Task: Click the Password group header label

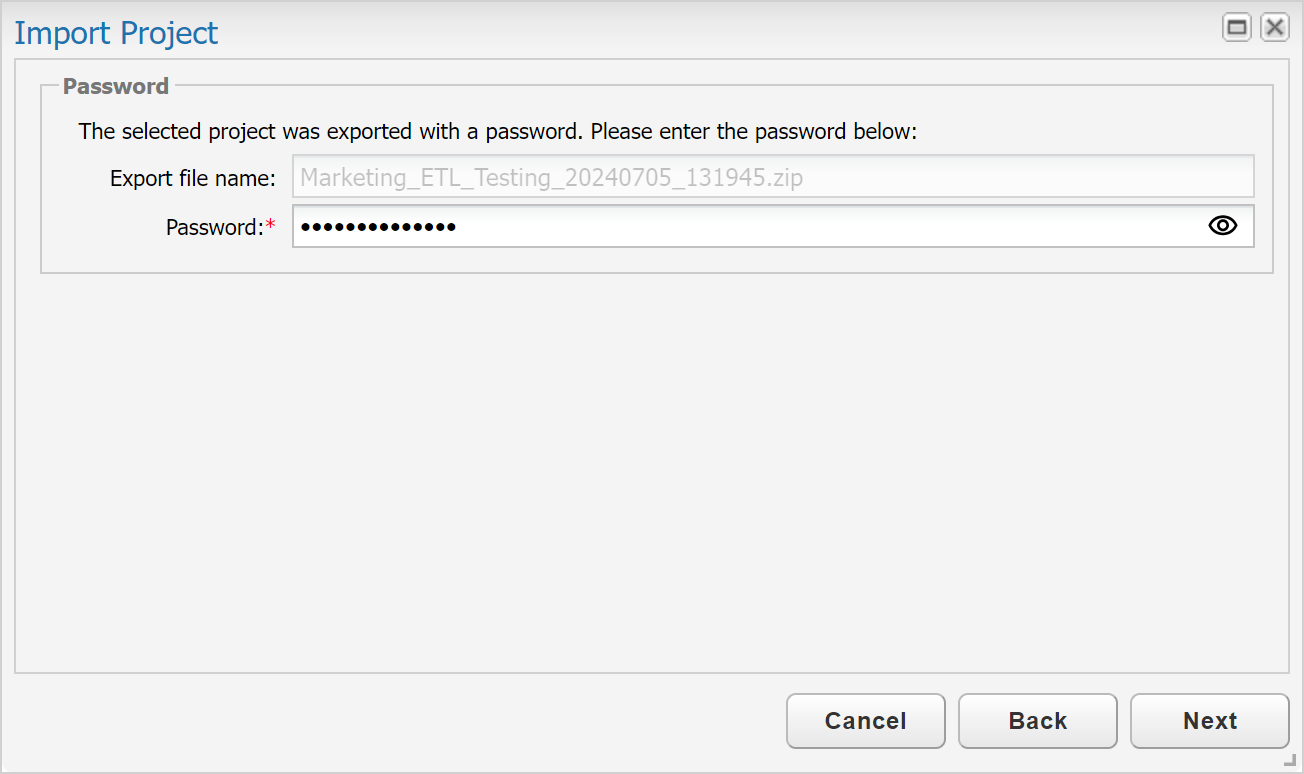Action: tap(116, 86)
